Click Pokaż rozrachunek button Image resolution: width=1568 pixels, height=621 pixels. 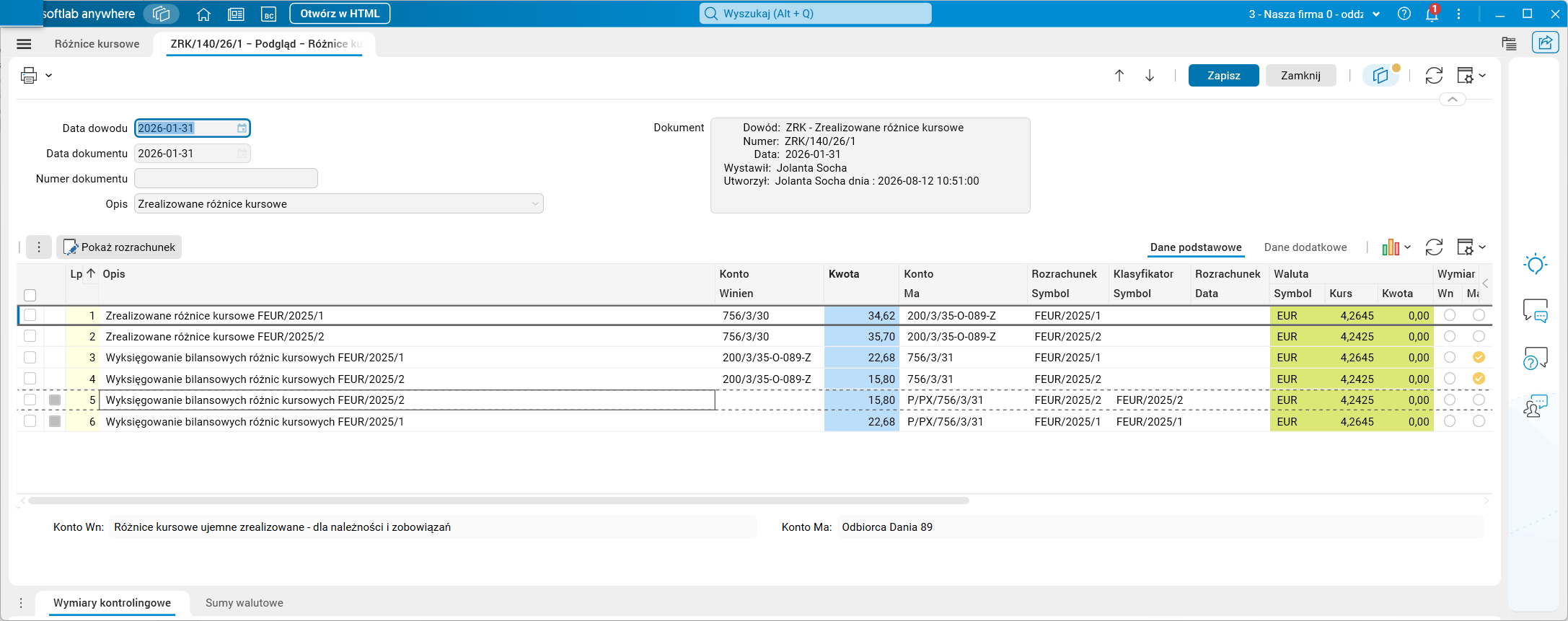[119, 247]
